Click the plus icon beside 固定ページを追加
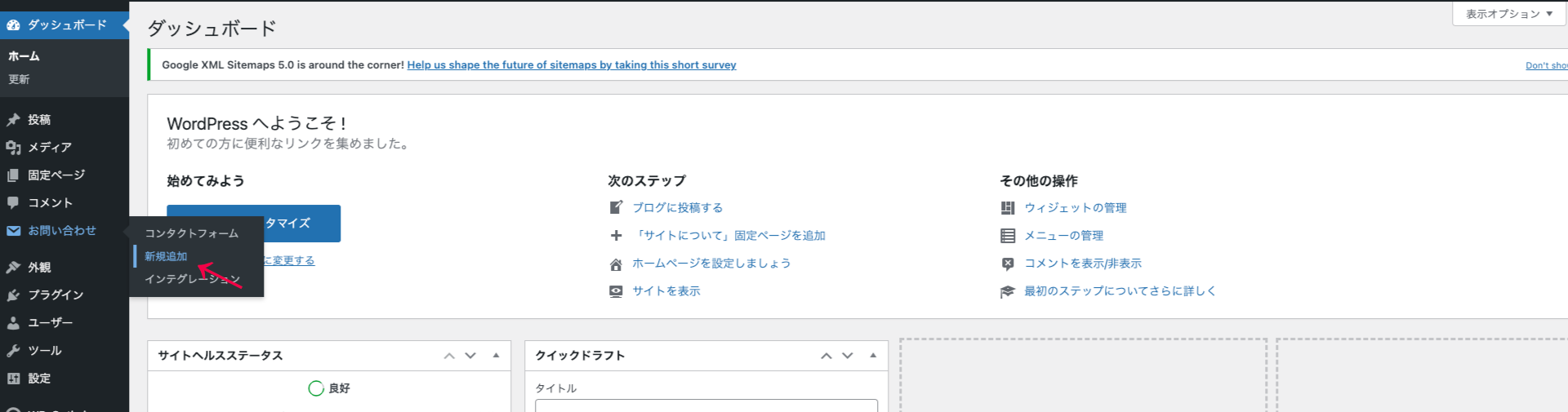1568x412 pixels. coord(617,235)
